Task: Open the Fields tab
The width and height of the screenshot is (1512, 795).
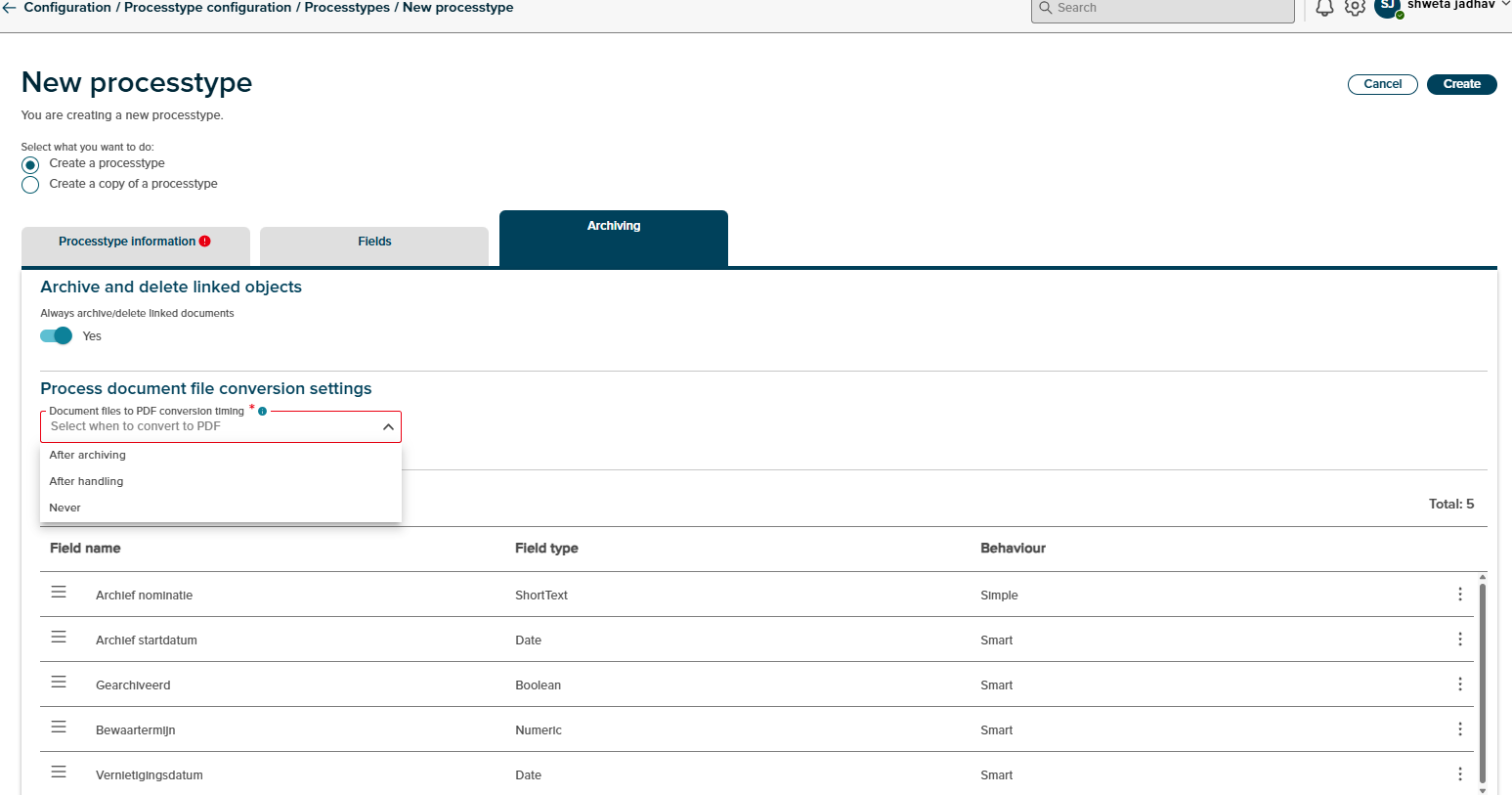Action: pyautogui.click(x=374, y=243)
